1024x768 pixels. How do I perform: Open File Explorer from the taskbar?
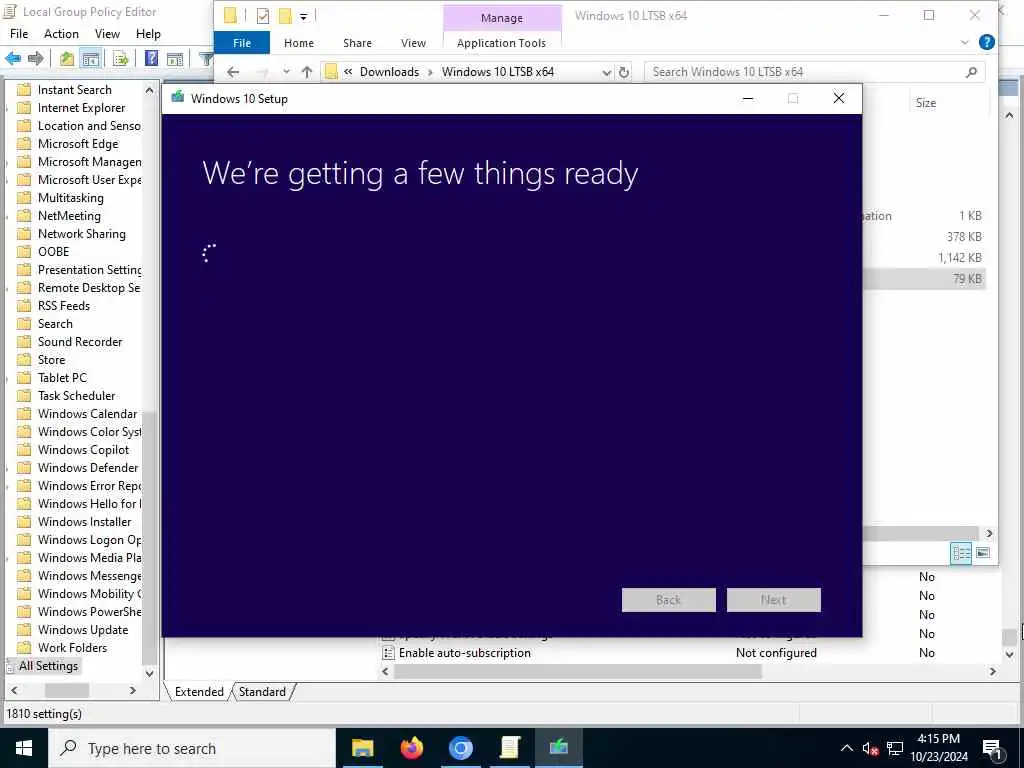362,748
